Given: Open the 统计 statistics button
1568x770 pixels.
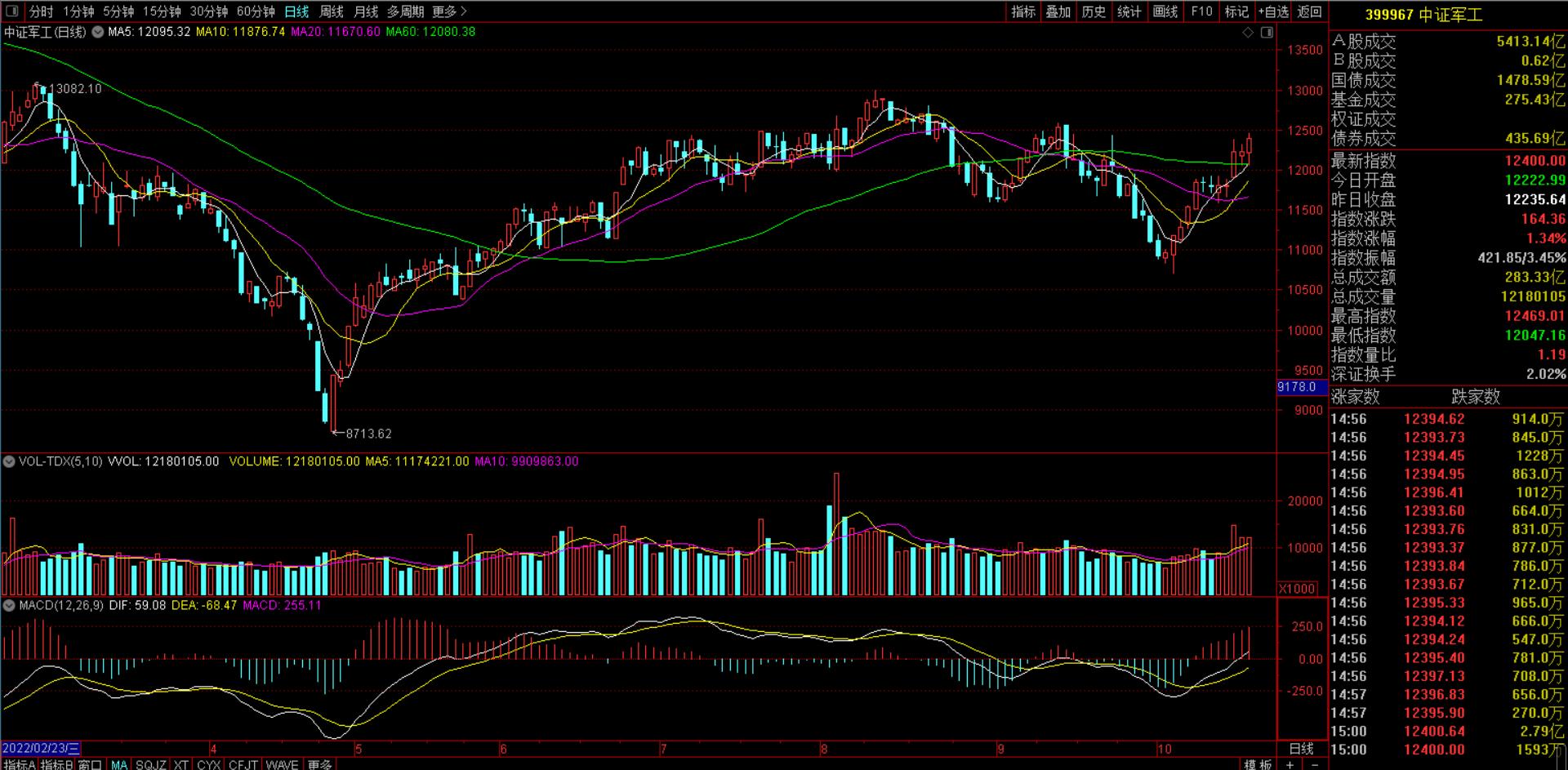Looking at the screenshot, I should [1129, 11].
